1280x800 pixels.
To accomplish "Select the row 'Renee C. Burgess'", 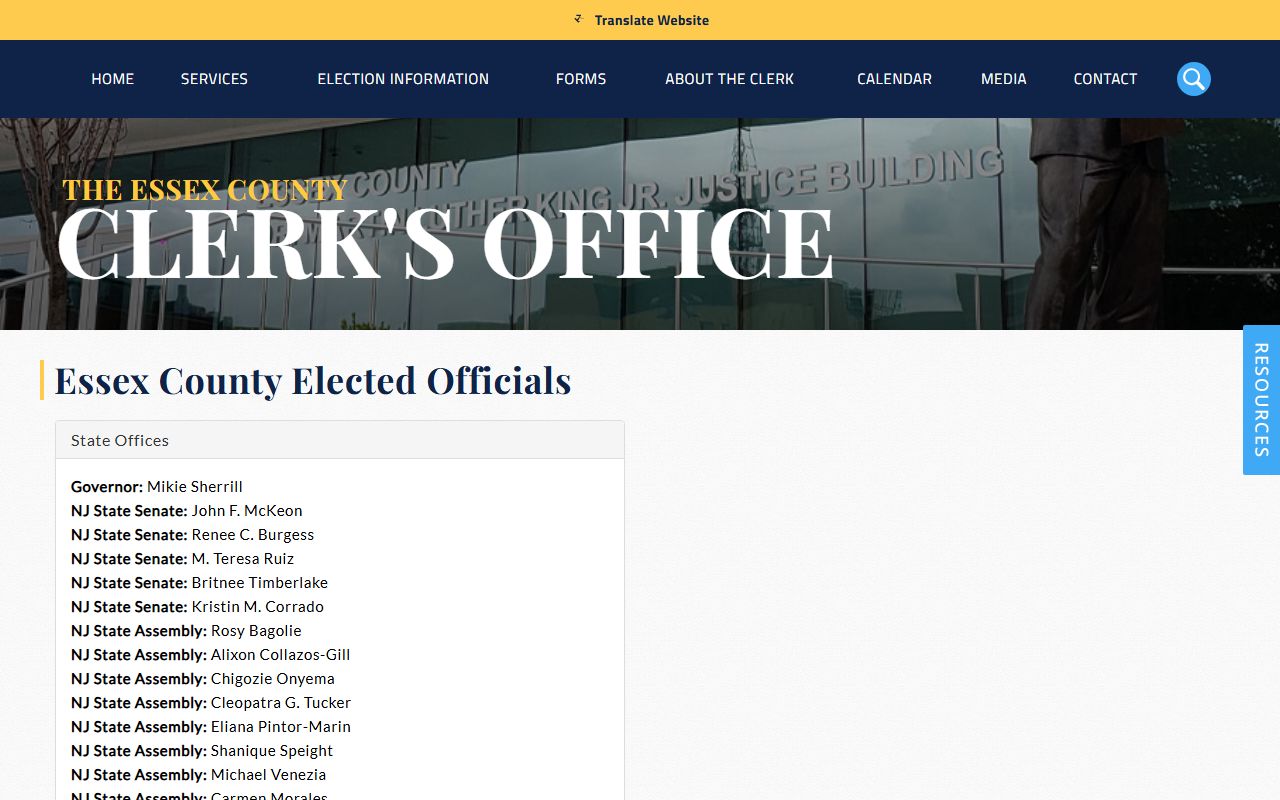I will coord(193,535).
